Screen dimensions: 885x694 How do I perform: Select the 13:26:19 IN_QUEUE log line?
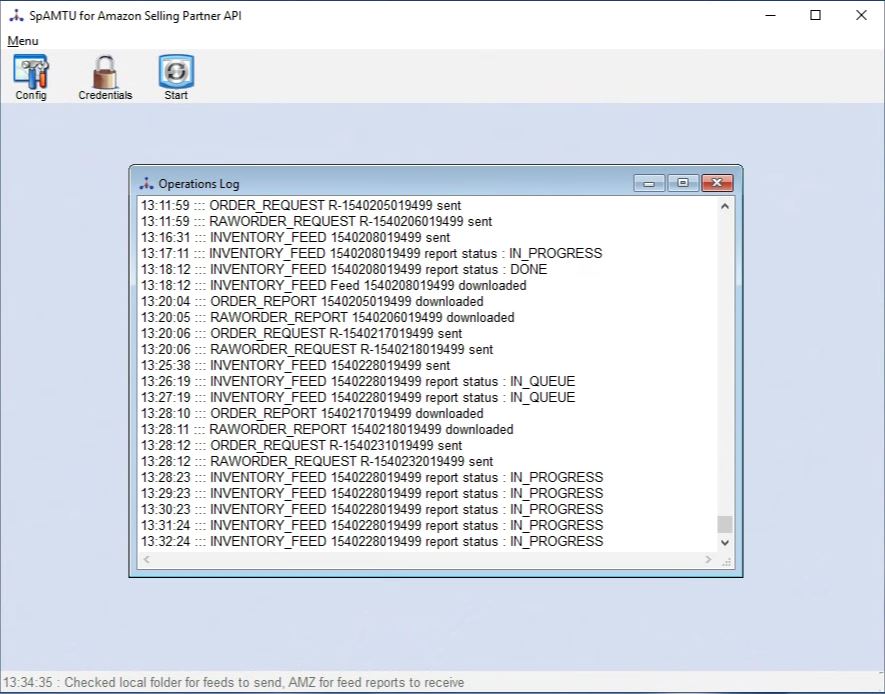(358, 381)
